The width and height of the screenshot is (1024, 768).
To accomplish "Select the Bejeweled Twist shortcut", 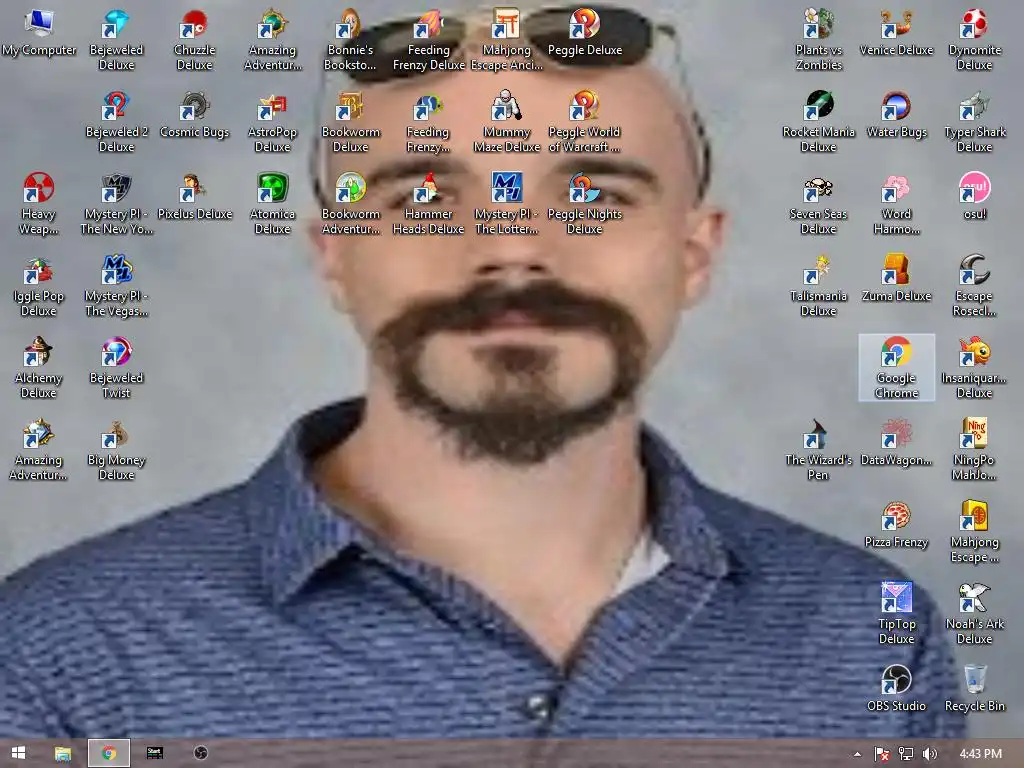I will click(x=116, y=368).
